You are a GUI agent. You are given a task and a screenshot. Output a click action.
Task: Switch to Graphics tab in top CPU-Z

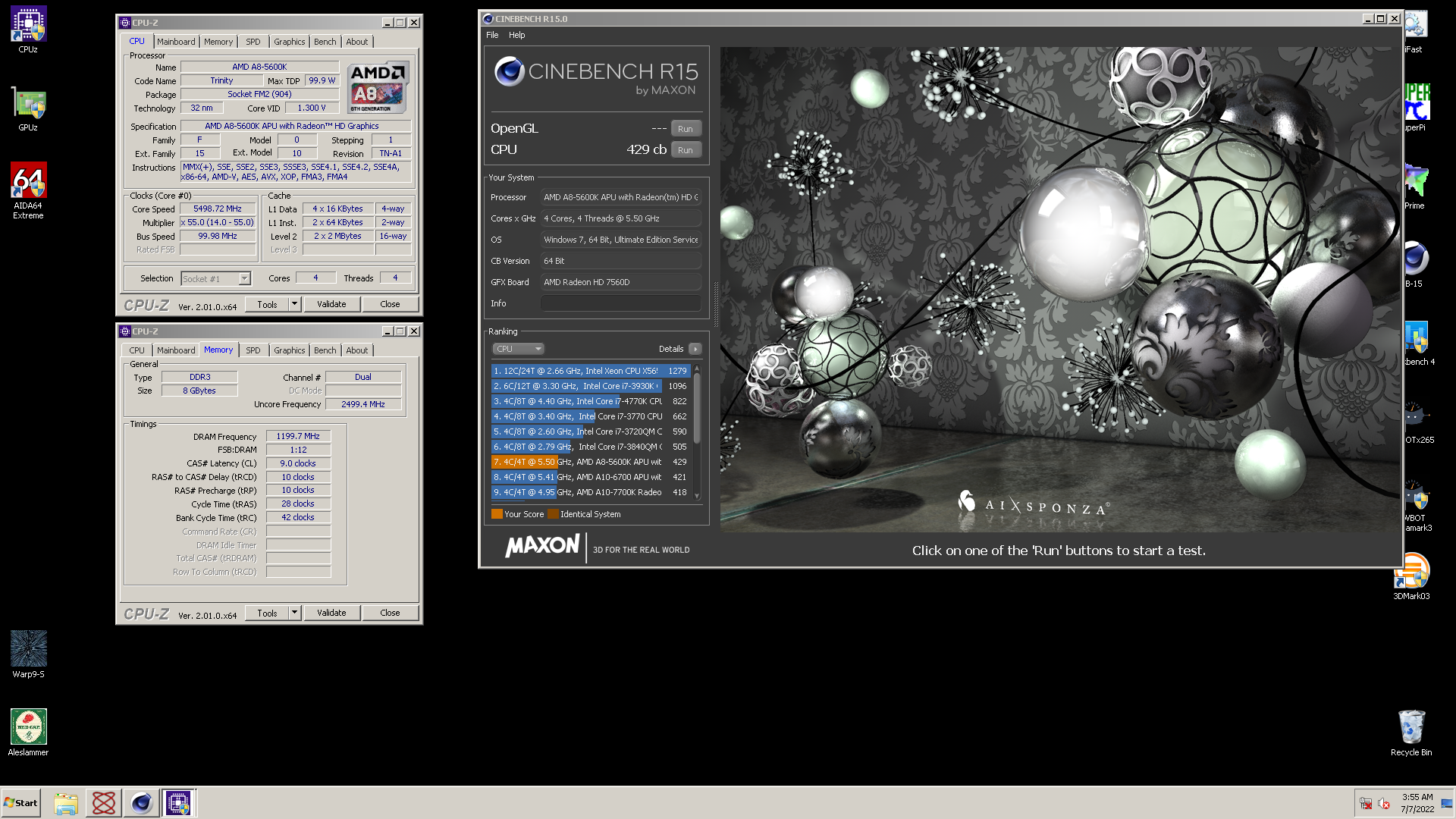click(x=289, y=42)
